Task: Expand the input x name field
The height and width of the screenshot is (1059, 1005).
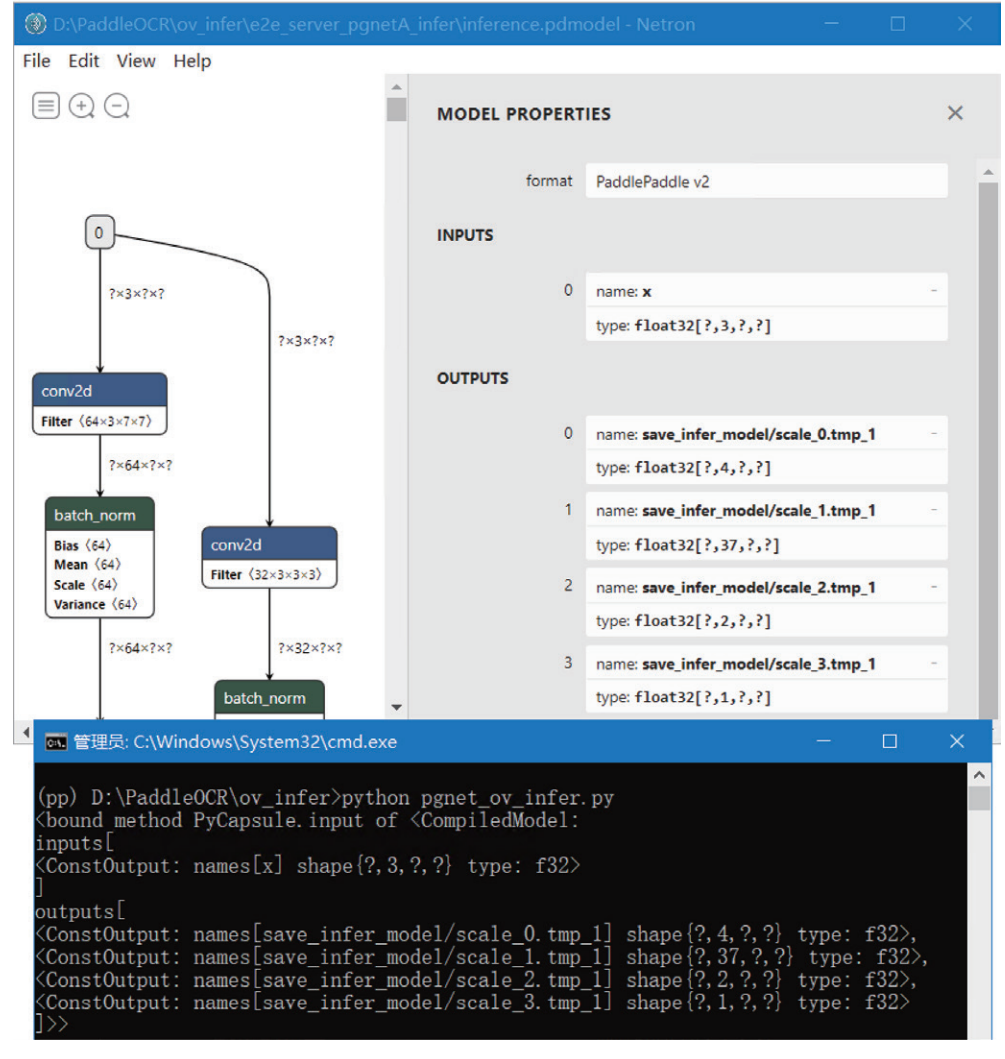Action: pos(933,291)
